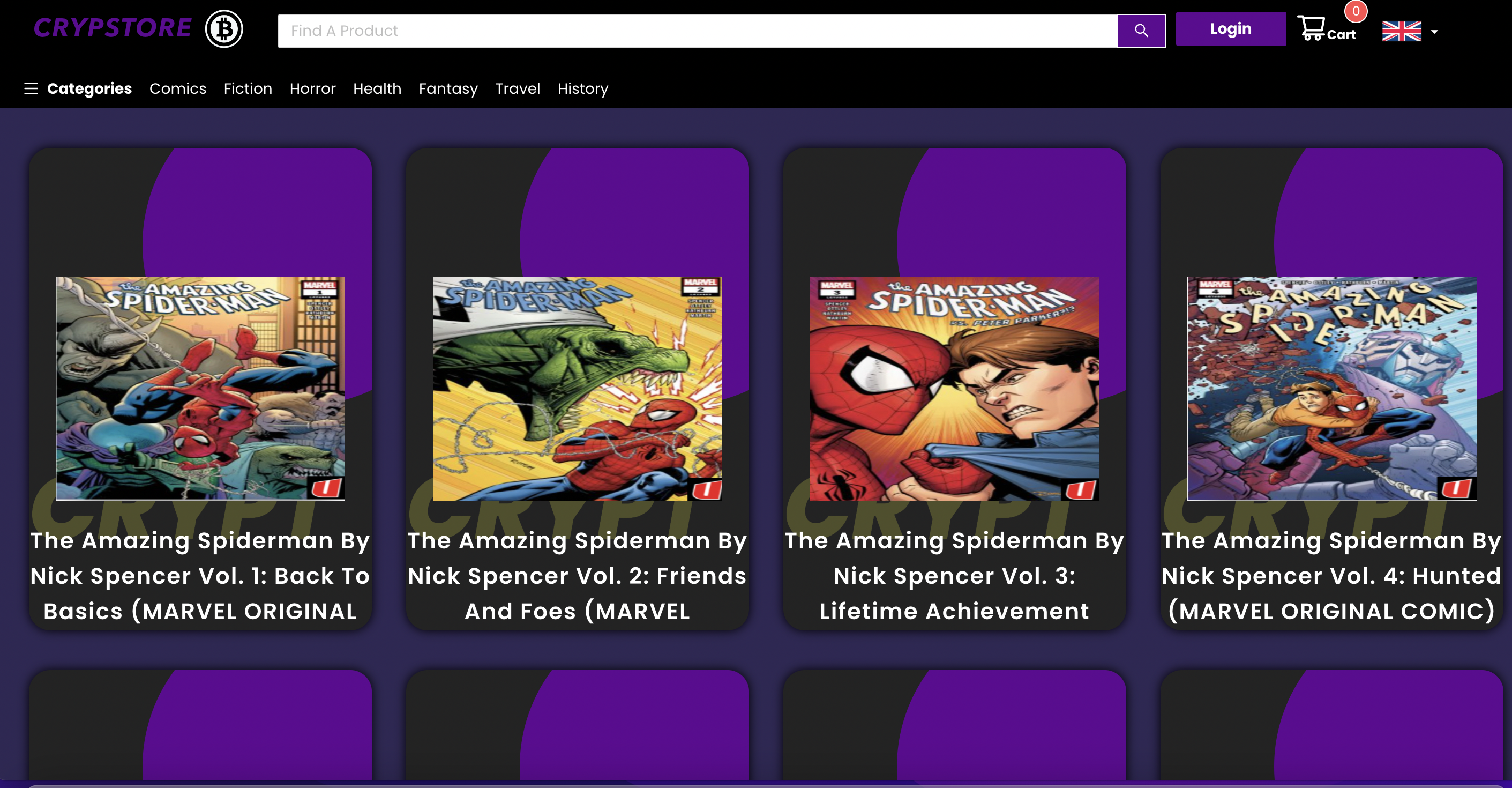Image resolution: width=1512 pixels, height=788 pixels.
Task: Expand the language dropdown arrow
Action: [x=1434, y=32]
